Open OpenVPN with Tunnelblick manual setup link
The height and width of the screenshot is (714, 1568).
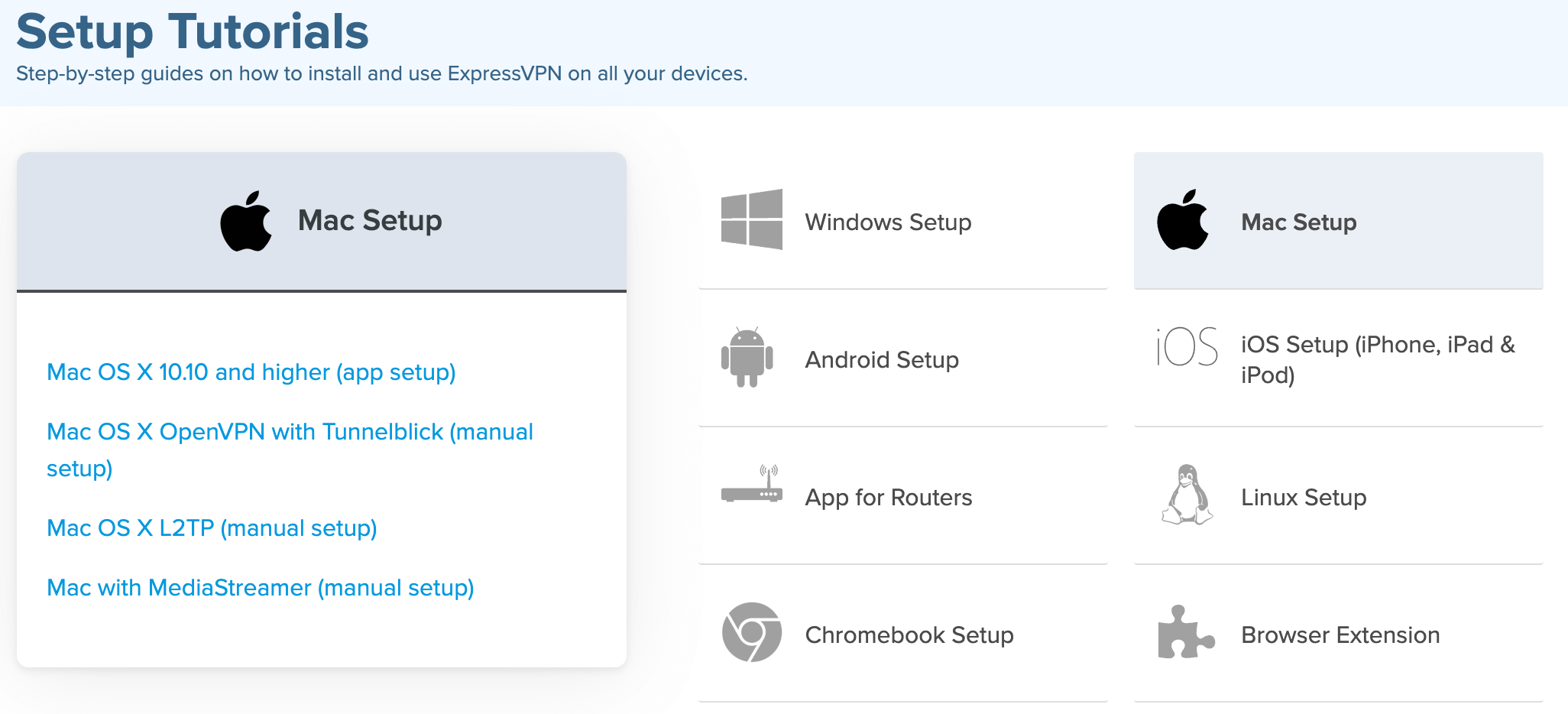290,449
